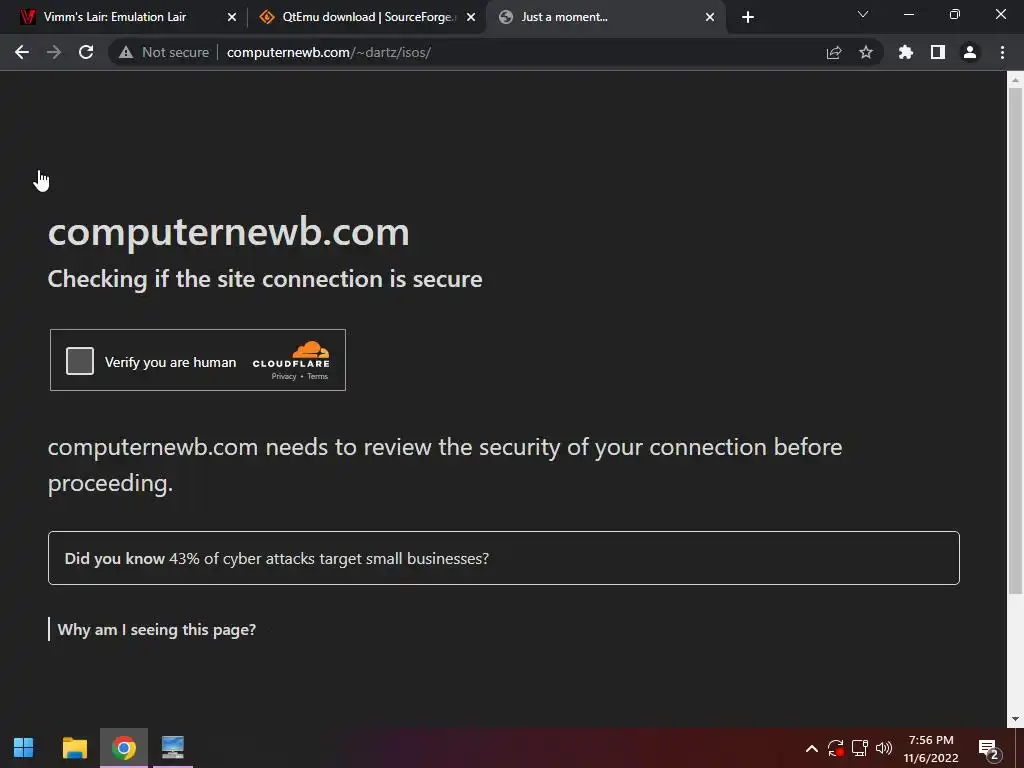The width and height of the screenshot is (1024, 768).
Task: Click the page vertical scrollbar
Action: (x=1015, y=340)
